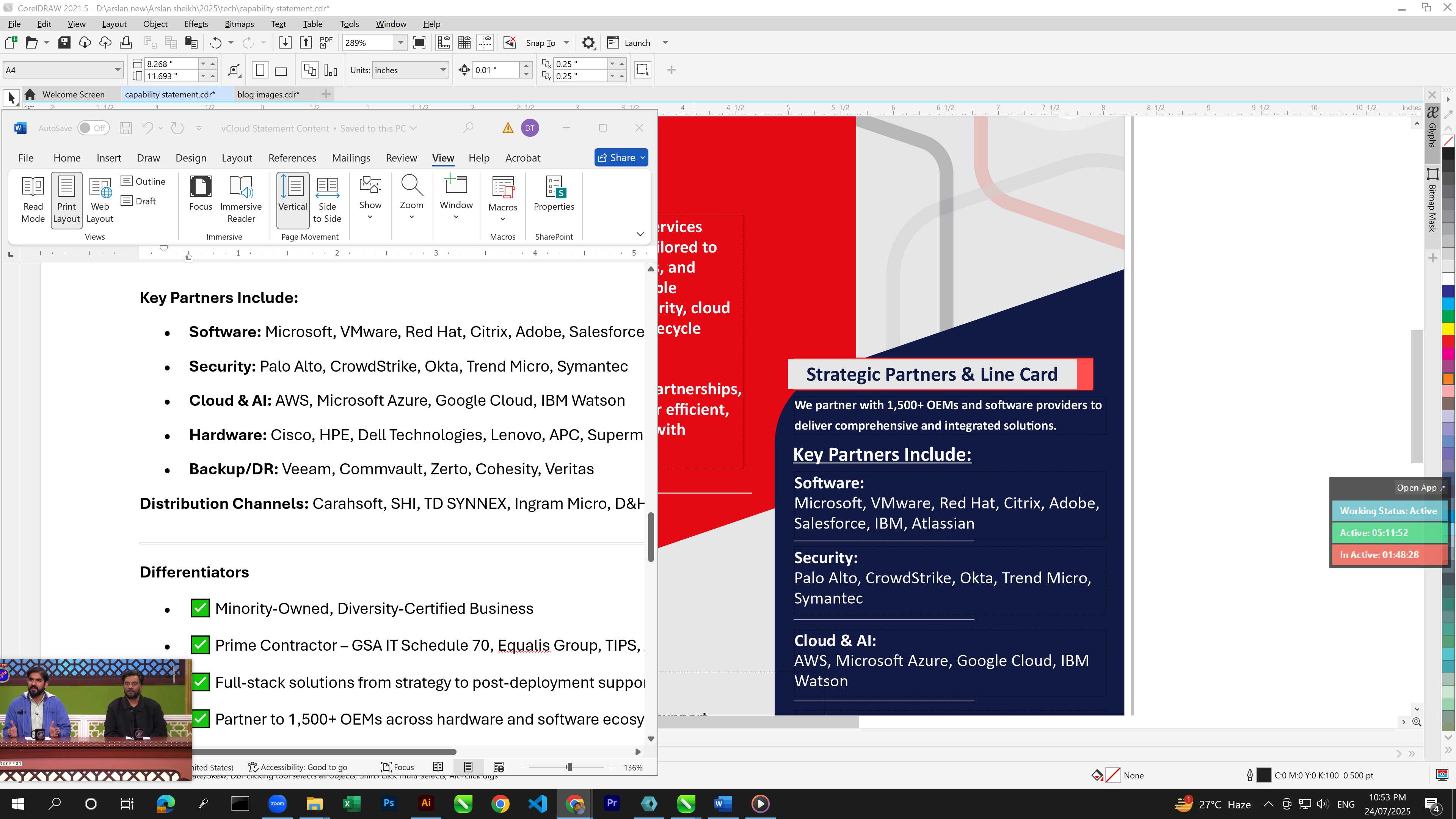Adjust the Word zoom slider handle
This screenshot has height=819, width=1456.
pos(569,767)
